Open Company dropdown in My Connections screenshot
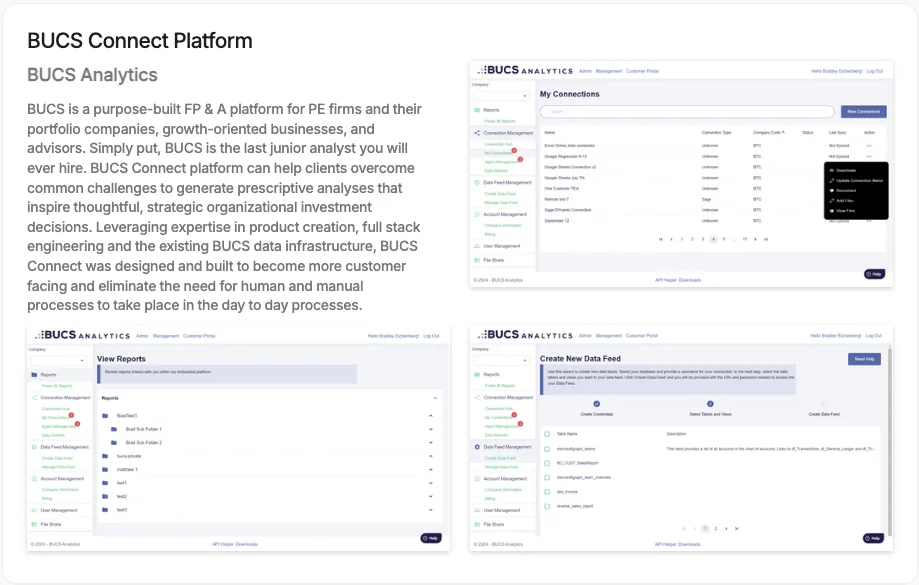The image size is (919, 585). point(501,96)
